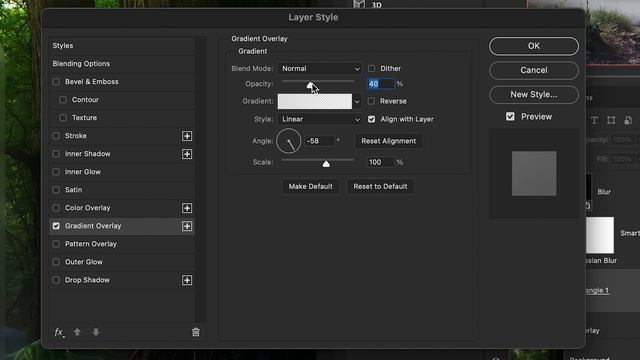
Task: Enable the Stroke checkbox
Action: (x=56, y=136)
